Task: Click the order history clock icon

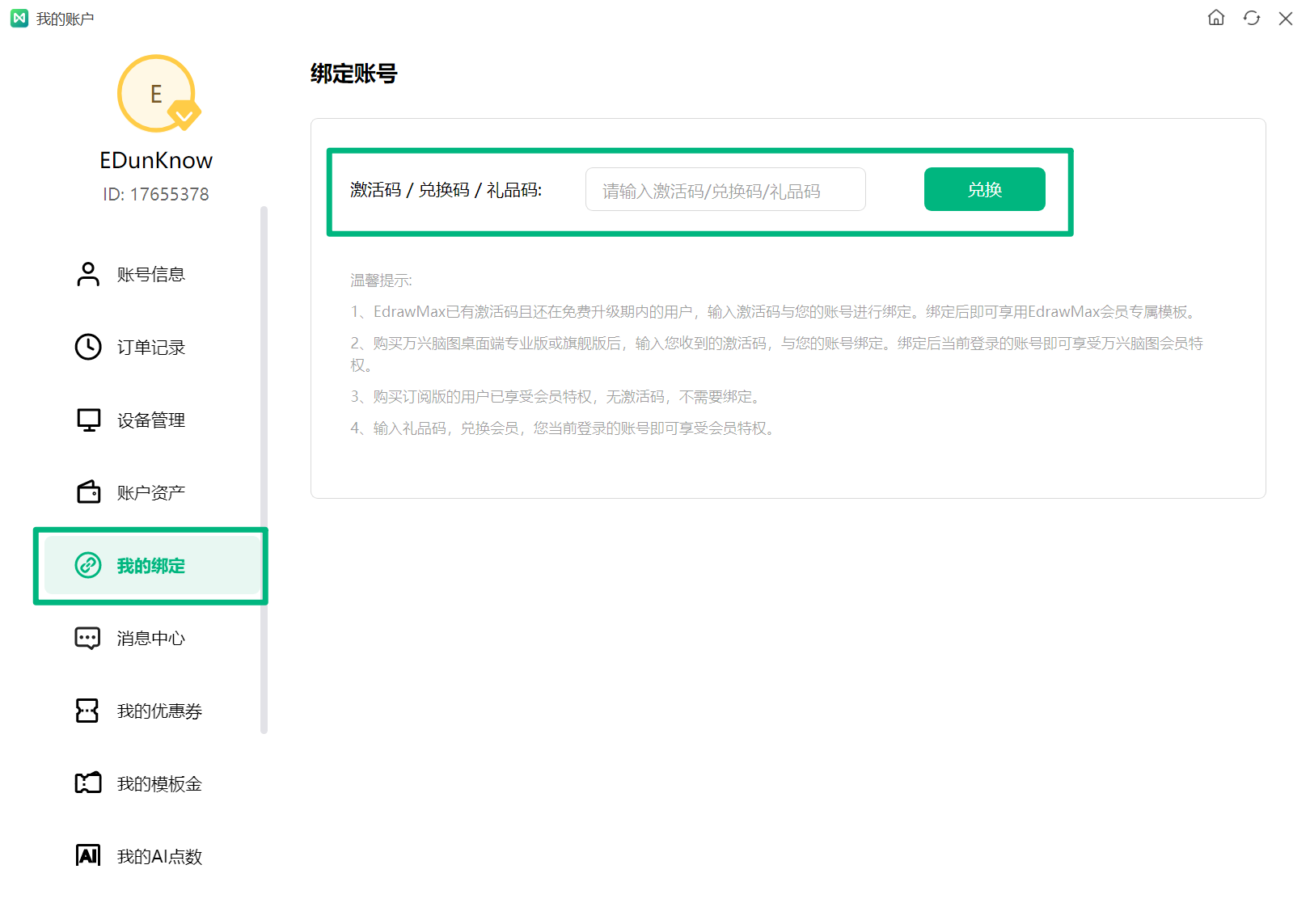Action: pos(88,347)
